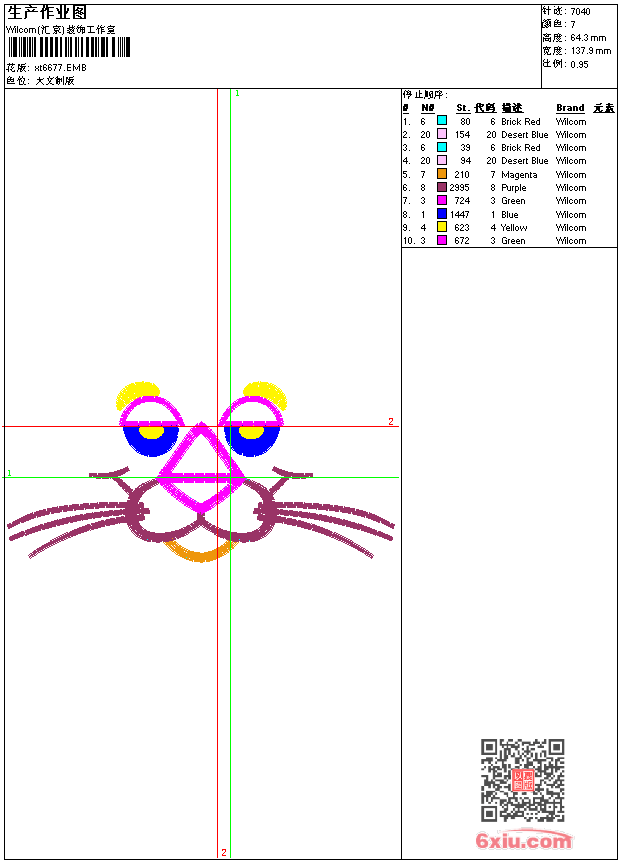Click the file name xt6677.EMB
This screenshot has width=620, height=860.
[60, 68]
